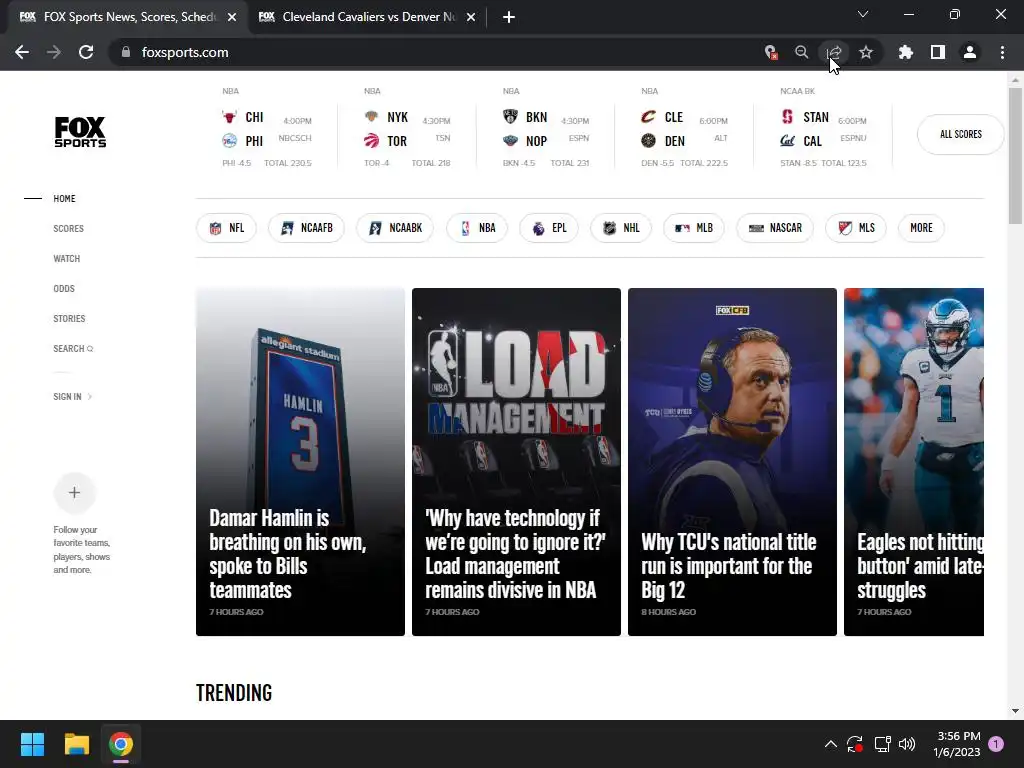Click the ALL SCORES button
The image size is (1024, 768).
pos(961,134)
